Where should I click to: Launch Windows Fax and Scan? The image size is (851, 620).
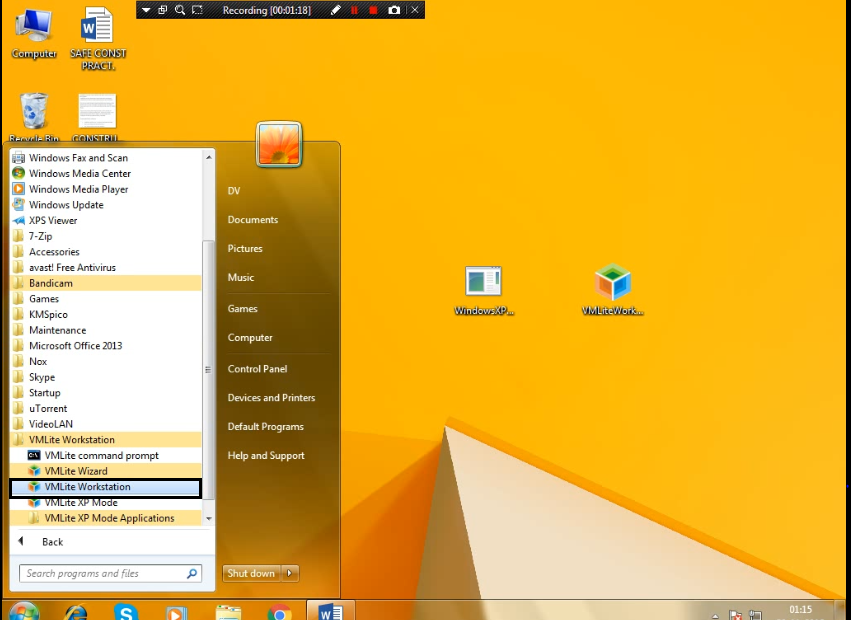[x=106, y=157]
